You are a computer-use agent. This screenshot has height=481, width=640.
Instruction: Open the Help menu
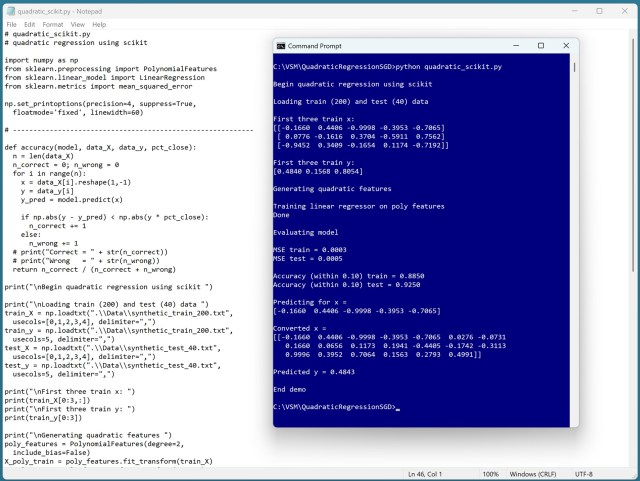[99, 24]
